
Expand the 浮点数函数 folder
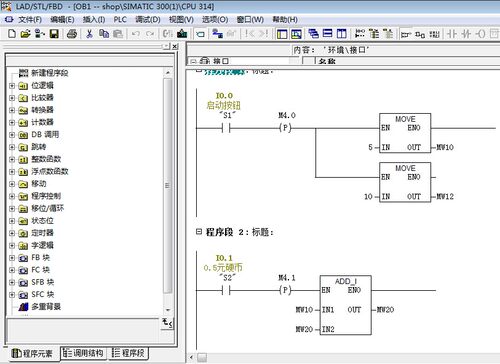click(x=12, y=172)
